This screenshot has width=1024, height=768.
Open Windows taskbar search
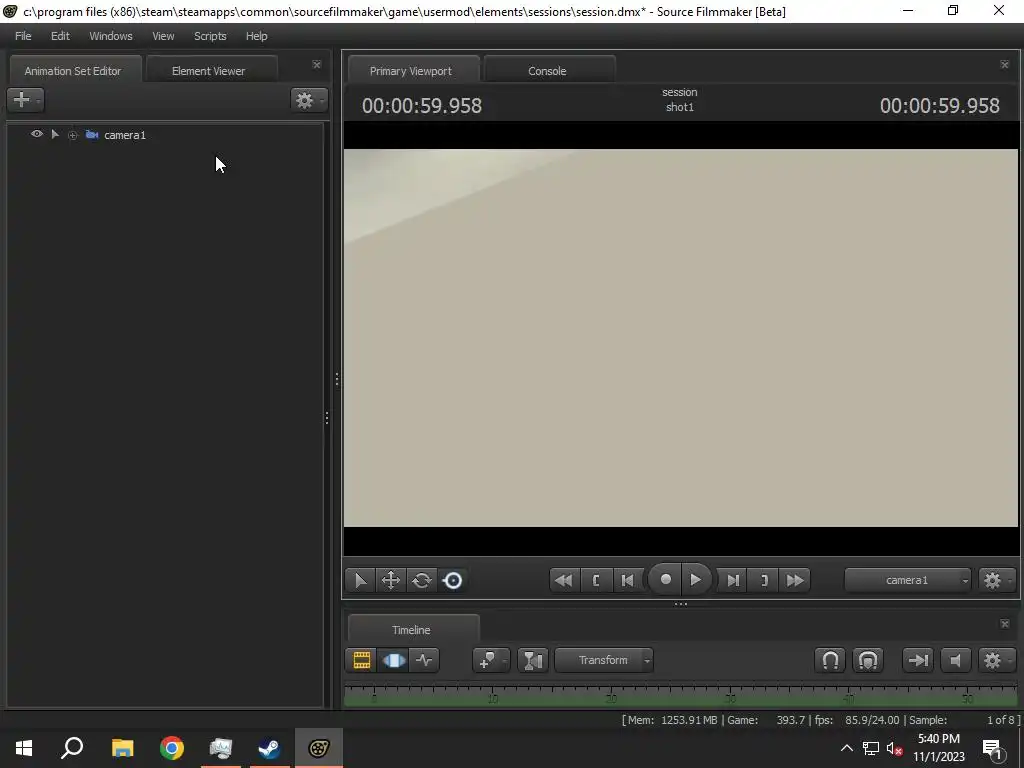pyautogui.click(x=72, y=748)
